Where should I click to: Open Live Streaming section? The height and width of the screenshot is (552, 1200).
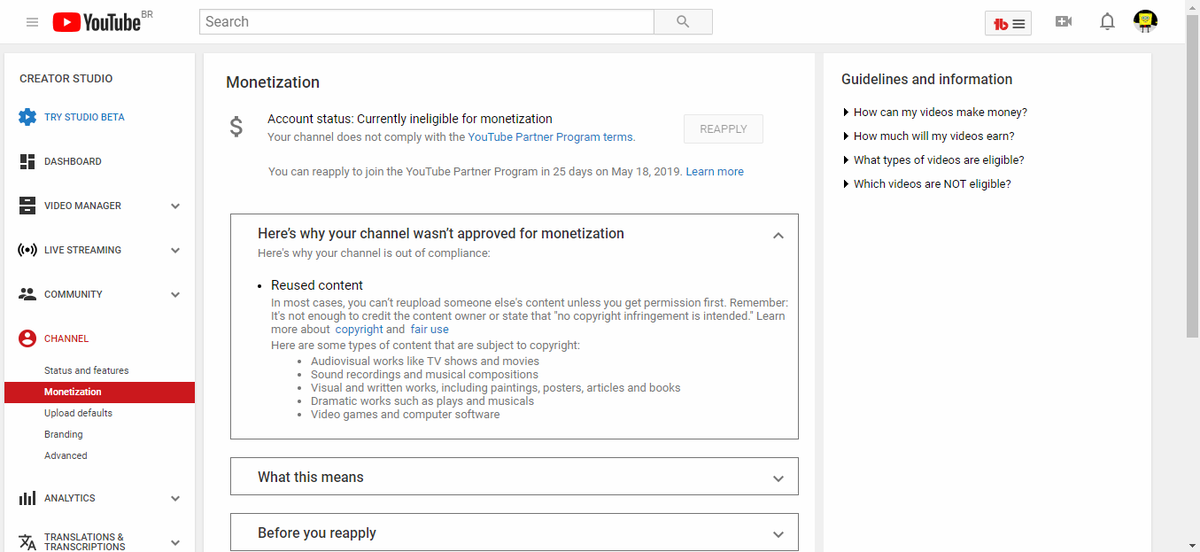click(83, 250)
